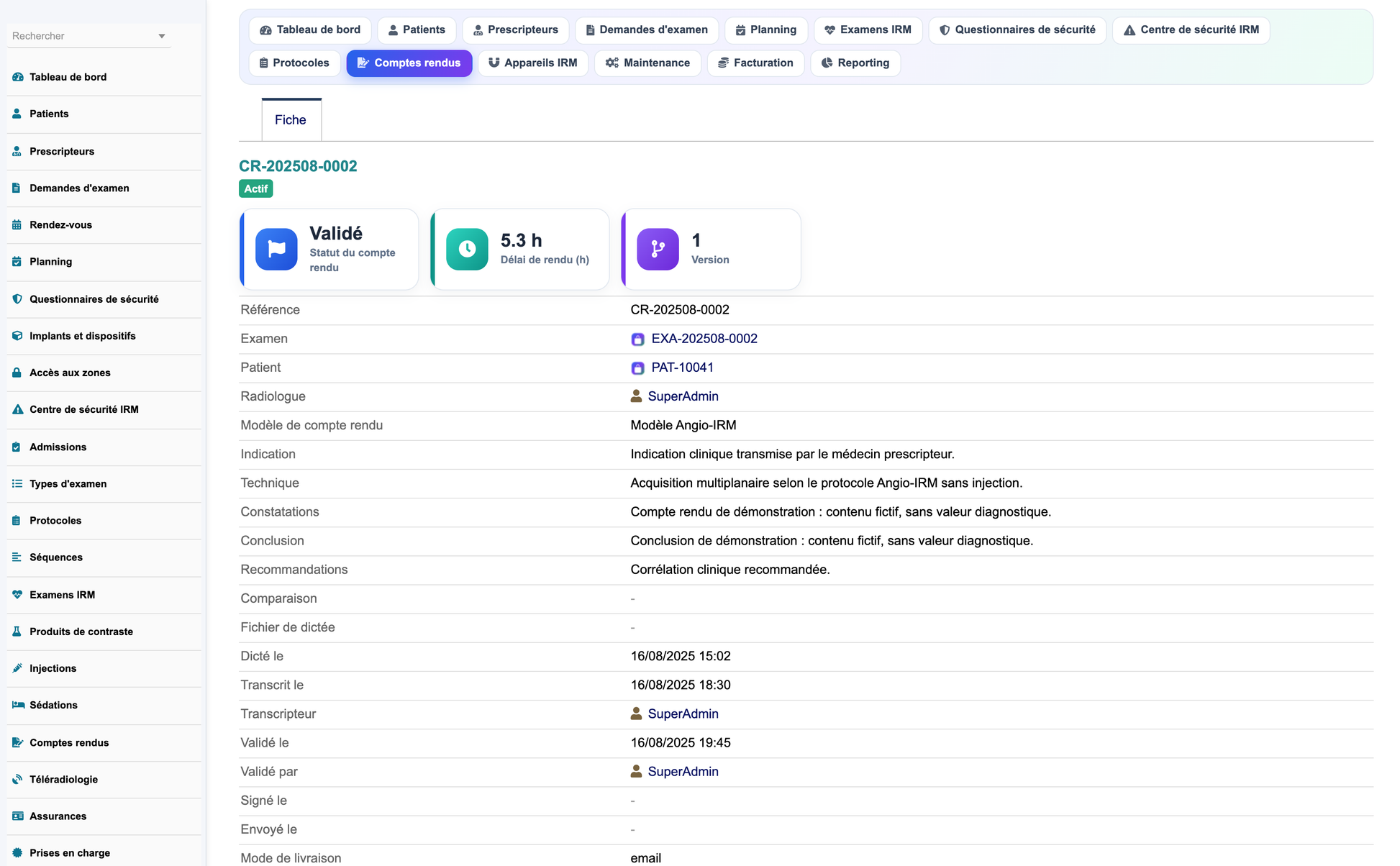Select the active Comptes rendus top tab
The width and height of the screenshot is (1400, 866).
pos(409,63)
